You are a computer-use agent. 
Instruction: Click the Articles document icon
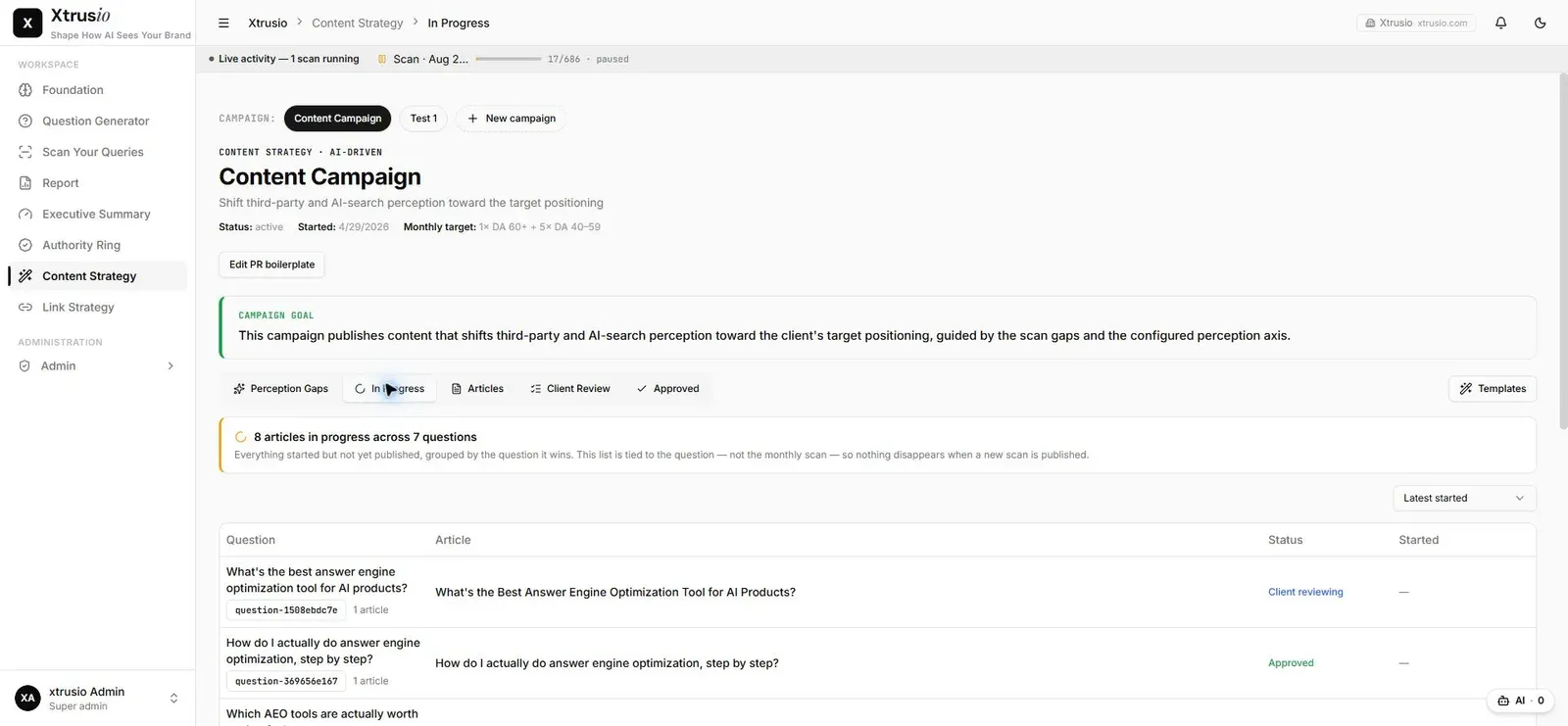coord(457,389)
